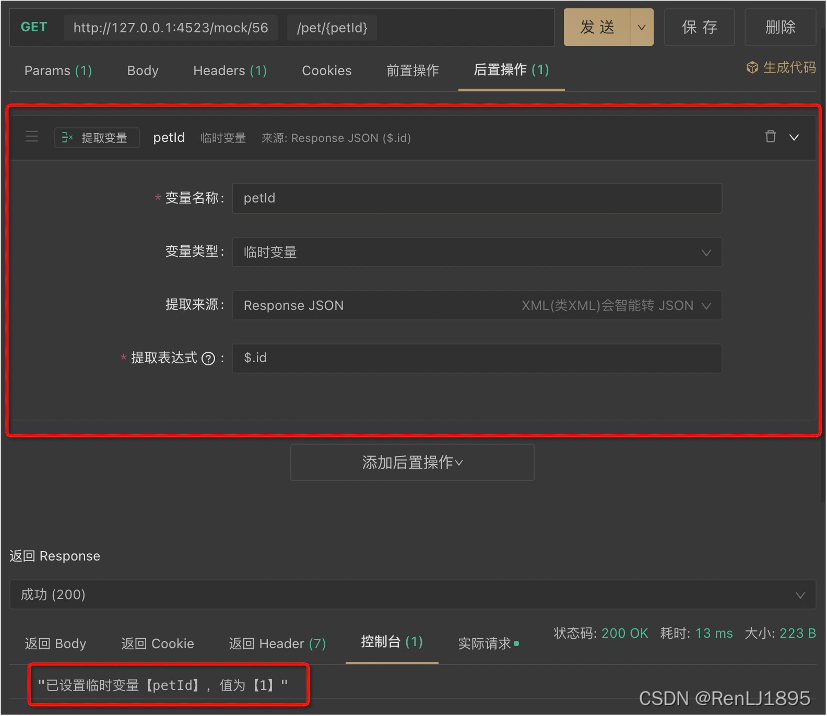This screenshot has height=716, width=827.
Task: Switch to the Headers tab
Action: point(230,71)
